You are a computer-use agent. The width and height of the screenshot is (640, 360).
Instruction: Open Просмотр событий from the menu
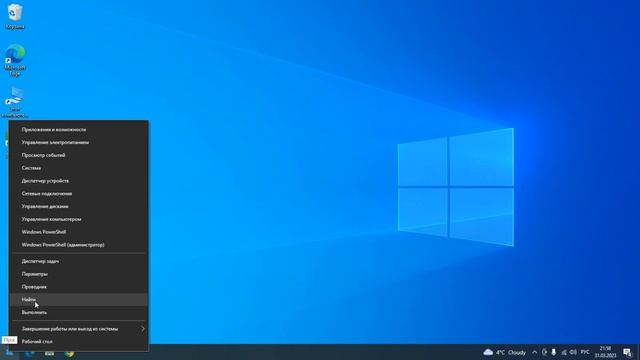(x=78, y=155)
